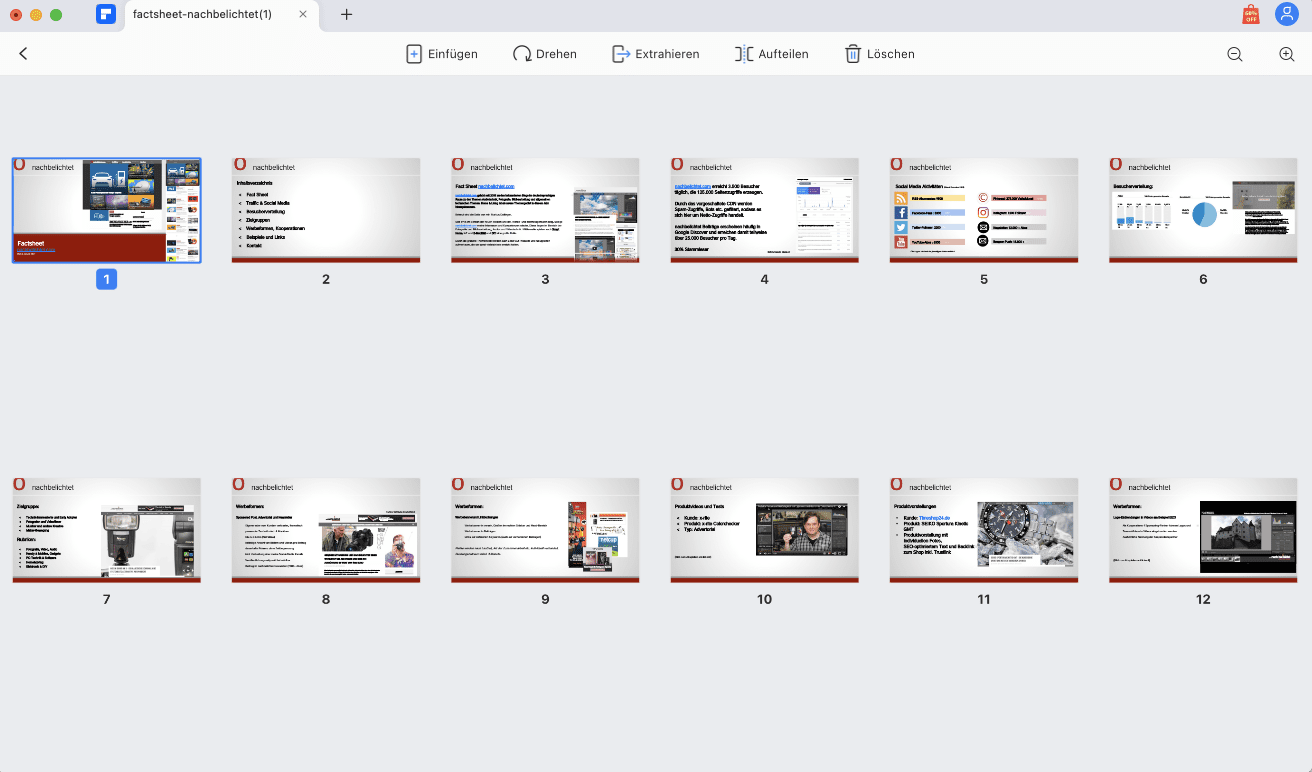Rotate pages with the Drehen icon

click(x=522, y=54)
